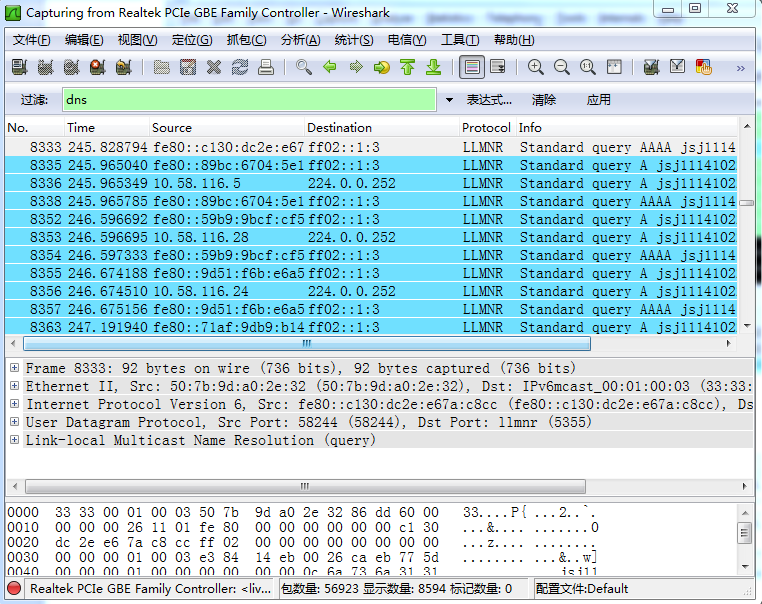
Task: Click the 清除 filter button
Action: (x=544, y=100)
